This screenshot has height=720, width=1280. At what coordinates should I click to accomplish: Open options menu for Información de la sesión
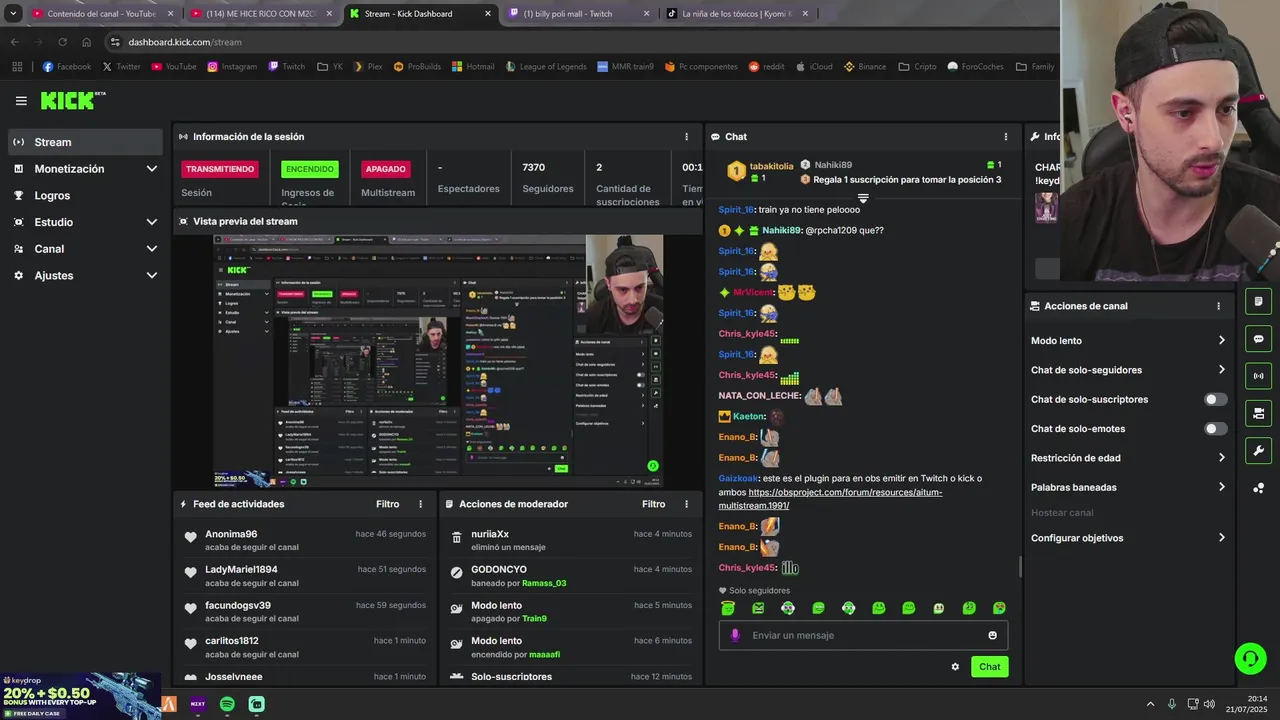(x=686, y=136)
